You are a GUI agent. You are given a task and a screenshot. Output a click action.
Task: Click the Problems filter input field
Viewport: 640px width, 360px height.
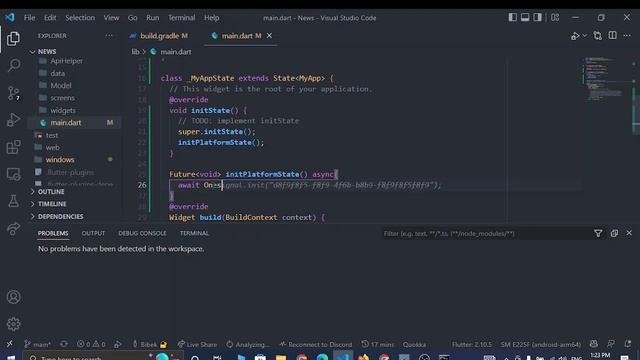click(x=486, y=233)
